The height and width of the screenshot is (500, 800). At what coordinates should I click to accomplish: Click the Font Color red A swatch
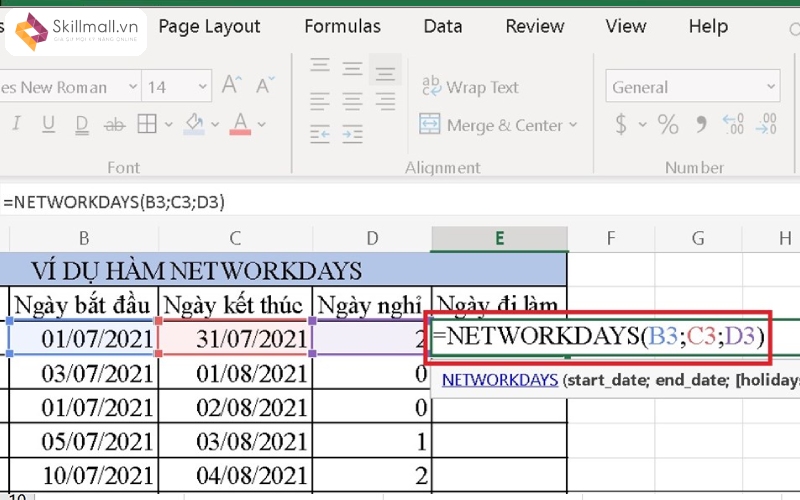point(240,125)
